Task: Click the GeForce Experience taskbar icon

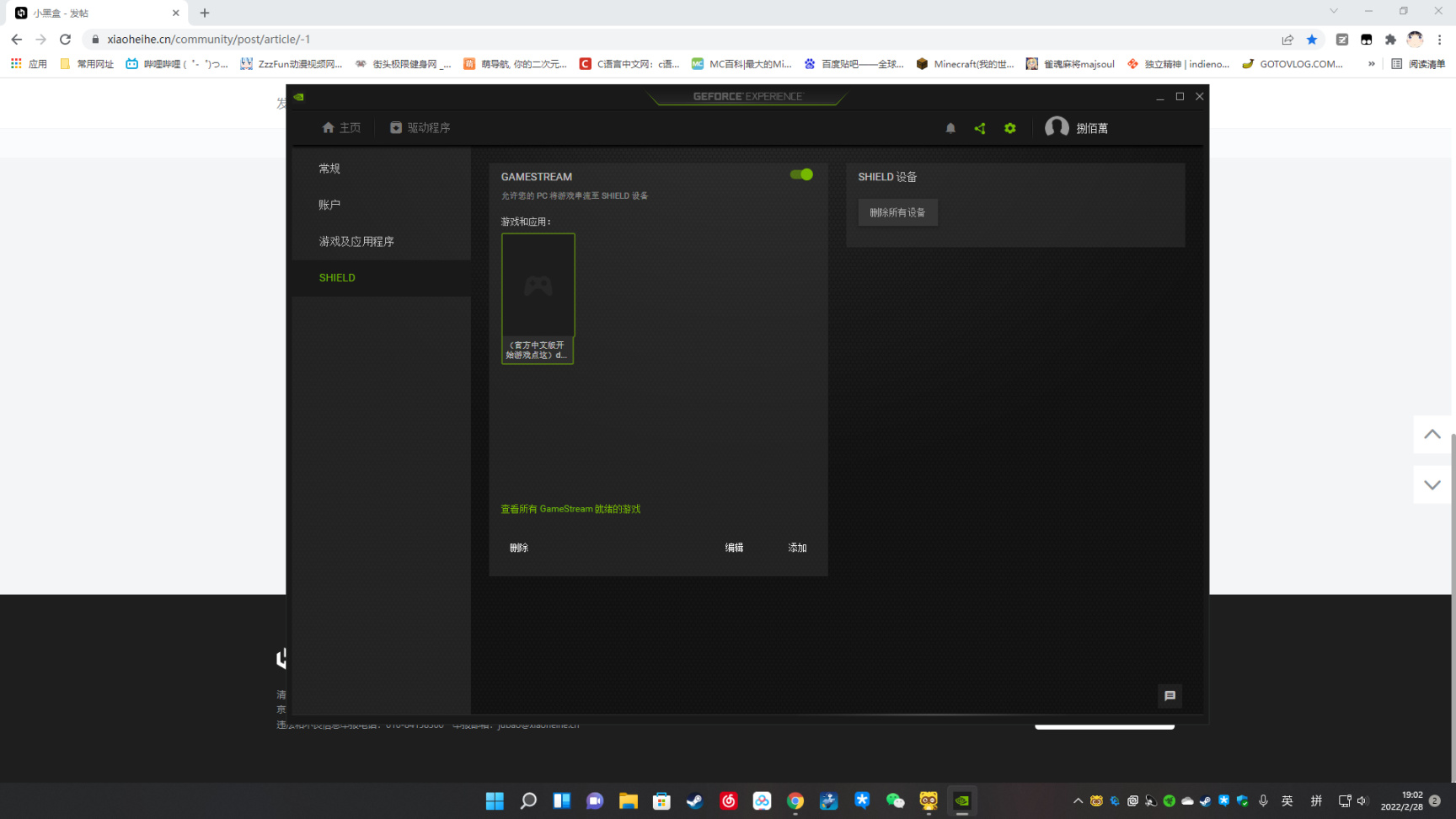Action: pos(961,801)
